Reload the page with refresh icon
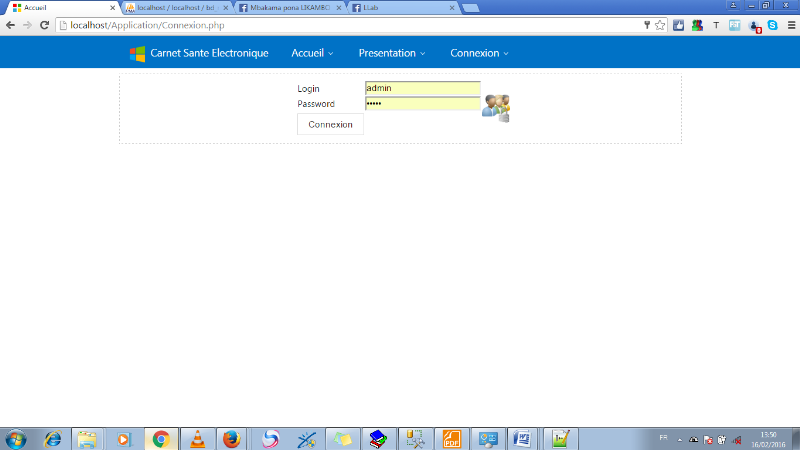Screen dimensions: 800x450 [x=44, y=25]
